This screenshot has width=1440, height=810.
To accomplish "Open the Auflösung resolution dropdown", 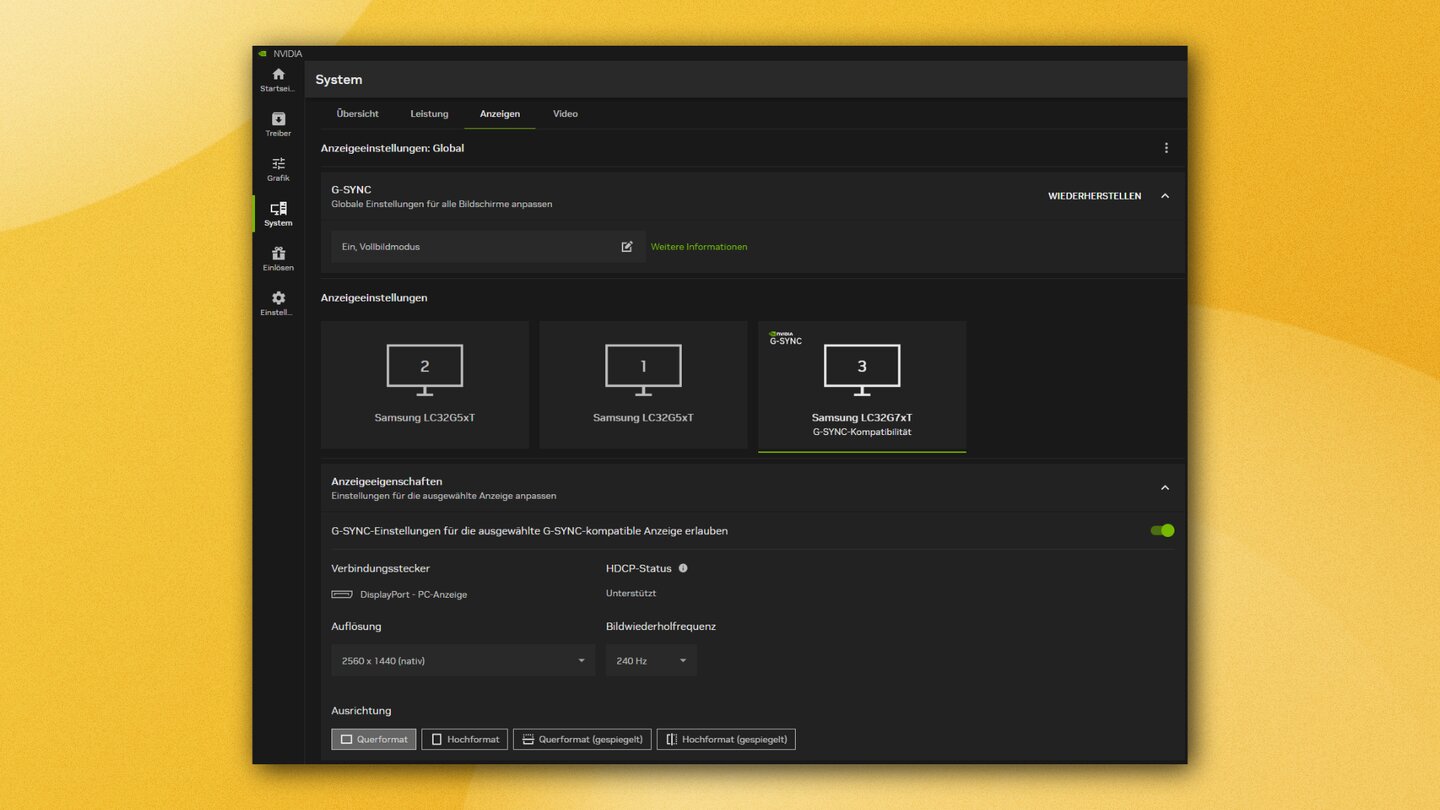I will pyautogui.click(x=462, y=660).
